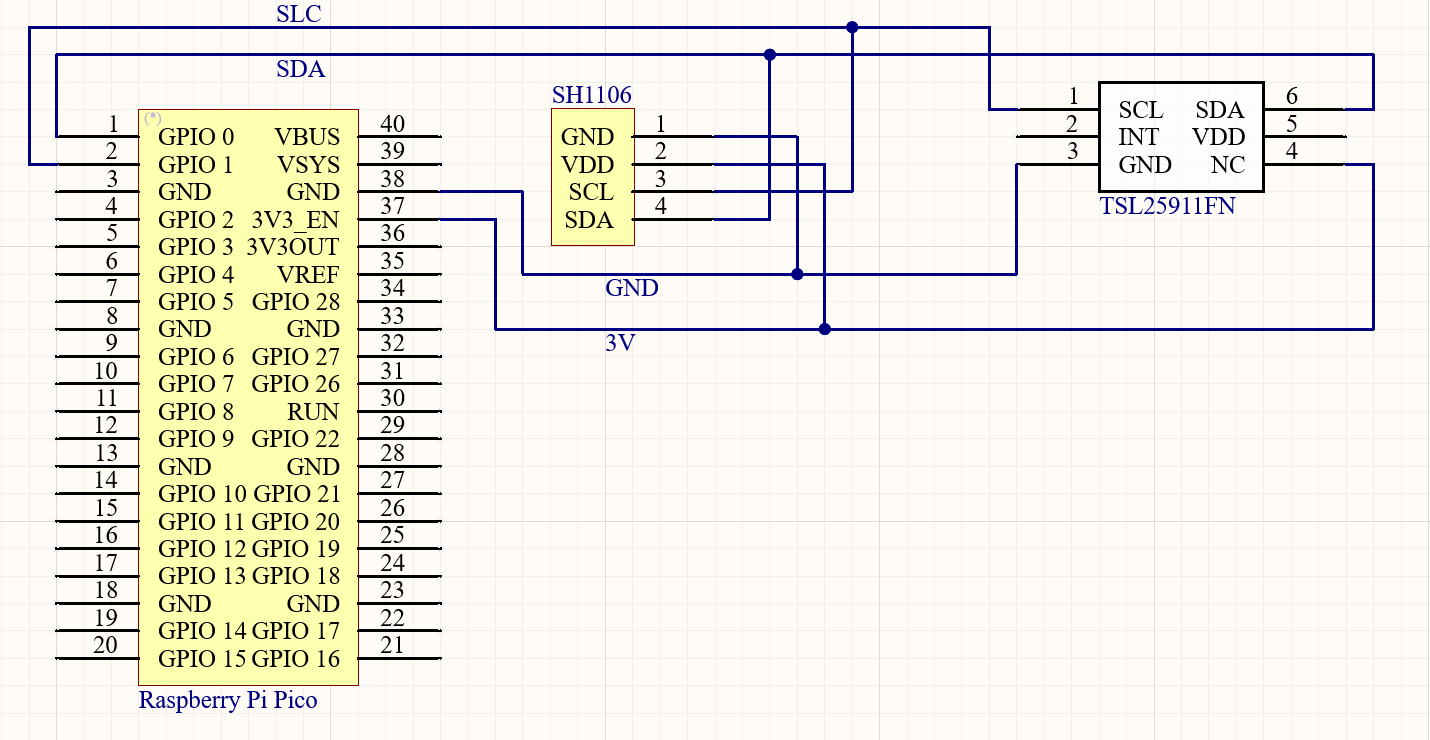Select the 3V3_EN pin name
1430x740 pixels.
pyautogui.click(x=296, y=220)
